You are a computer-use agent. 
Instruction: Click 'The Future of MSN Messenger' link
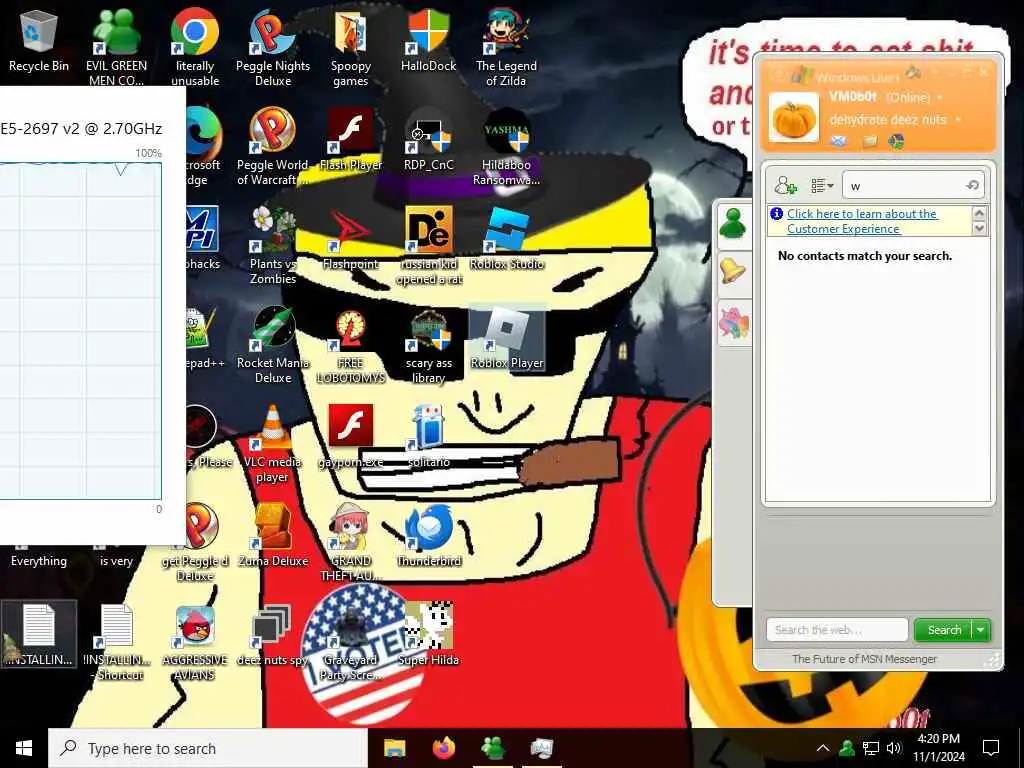(x=864, y=659)
